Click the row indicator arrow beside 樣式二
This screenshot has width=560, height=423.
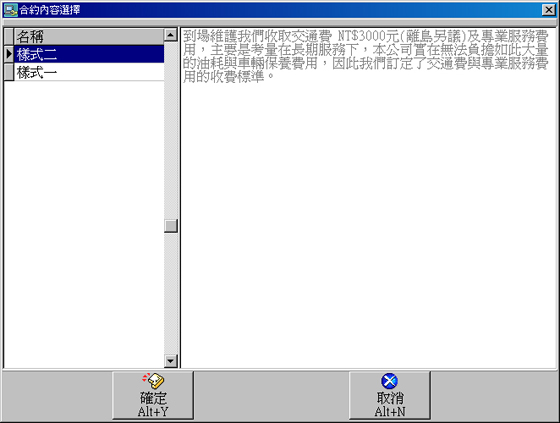click(x=9, y=54)
